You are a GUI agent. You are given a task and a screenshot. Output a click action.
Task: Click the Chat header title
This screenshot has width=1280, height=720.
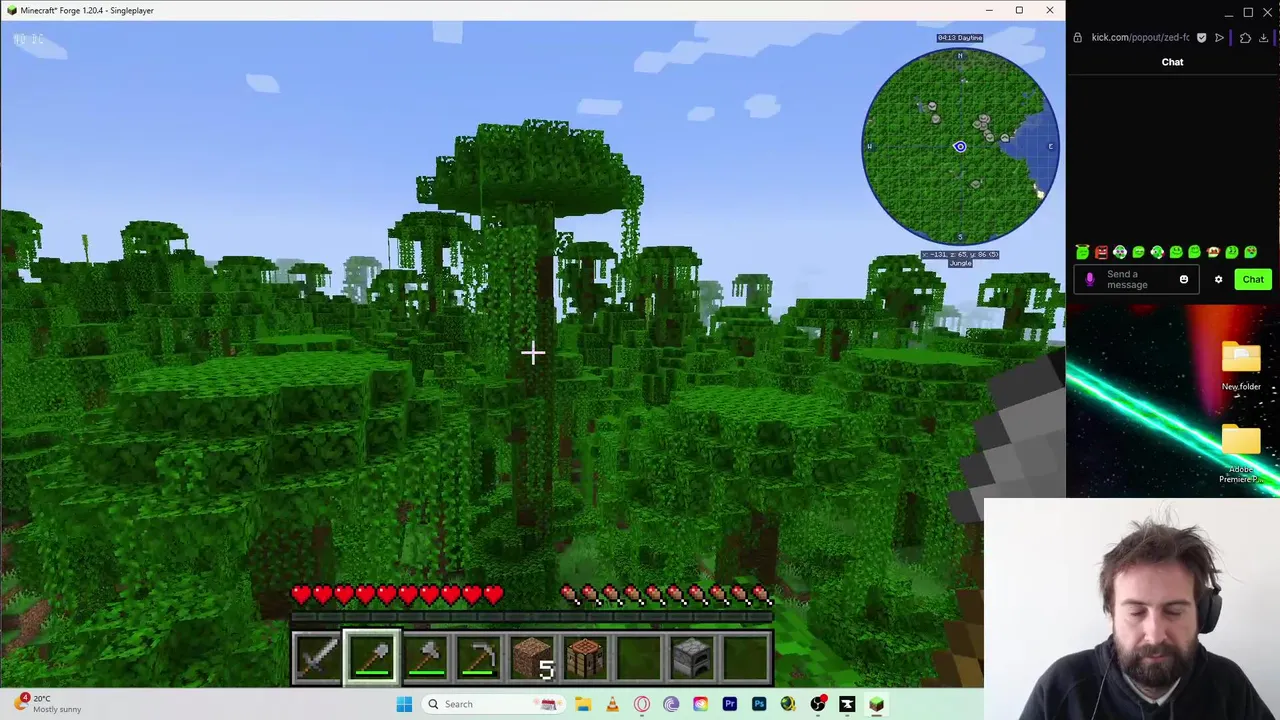click(x=1172, y=62)
